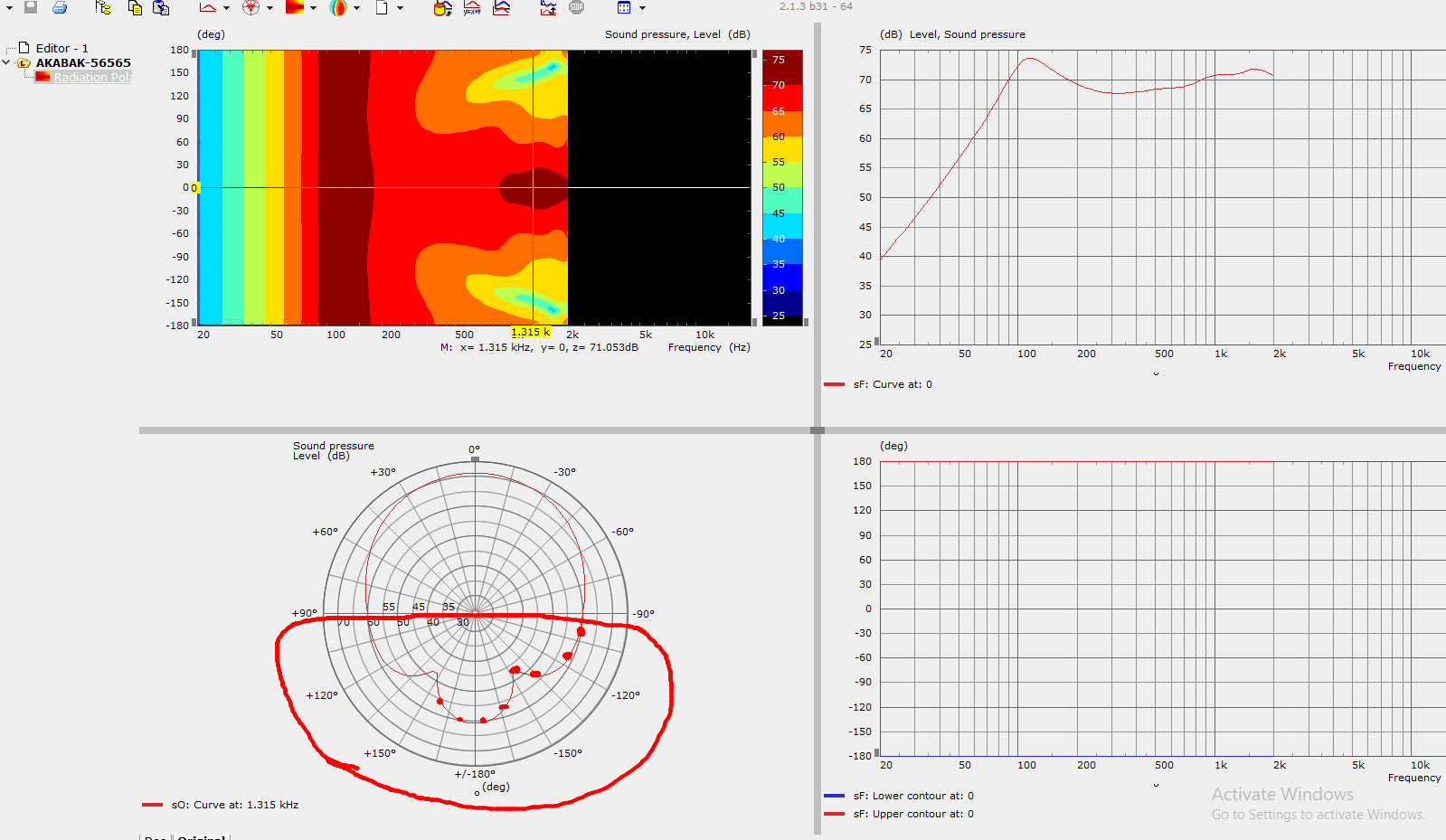Click the overlaid curves comparison icon

pos(502,7)
